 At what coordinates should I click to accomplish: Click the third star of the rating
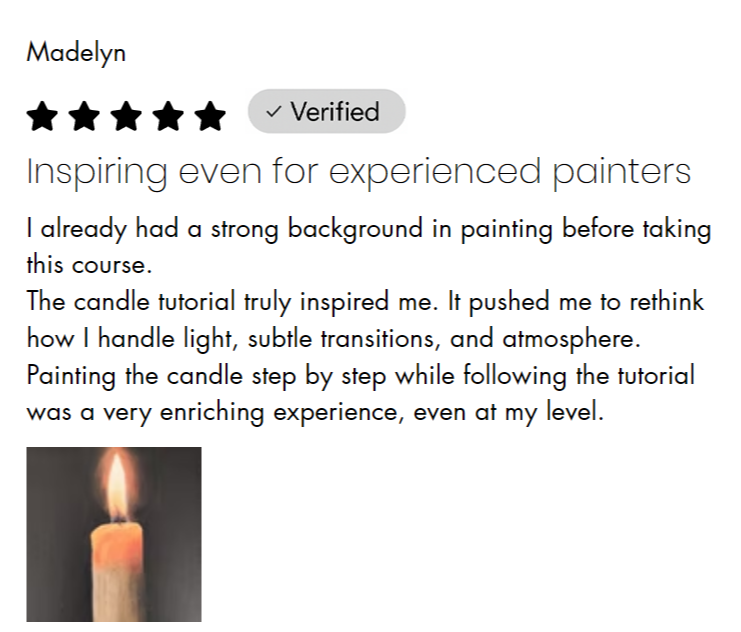click(126, 116)
